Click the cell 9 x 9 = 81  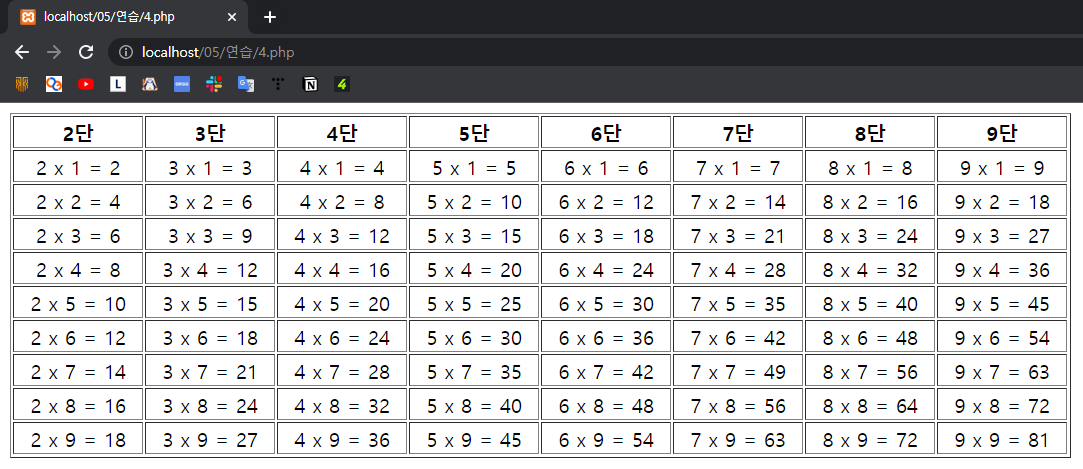click(x=1002, y=439)
